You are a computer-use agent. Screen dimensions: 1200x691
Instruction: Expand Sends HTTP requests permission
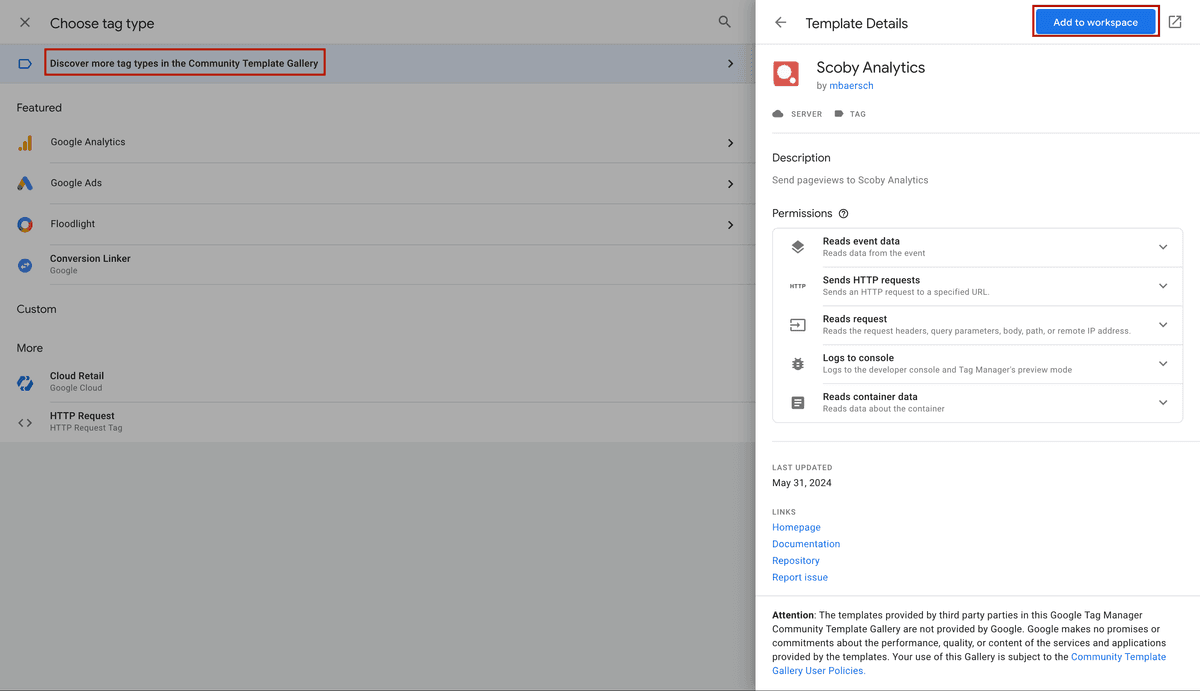pyautogui.click(x=1163, y=286)
